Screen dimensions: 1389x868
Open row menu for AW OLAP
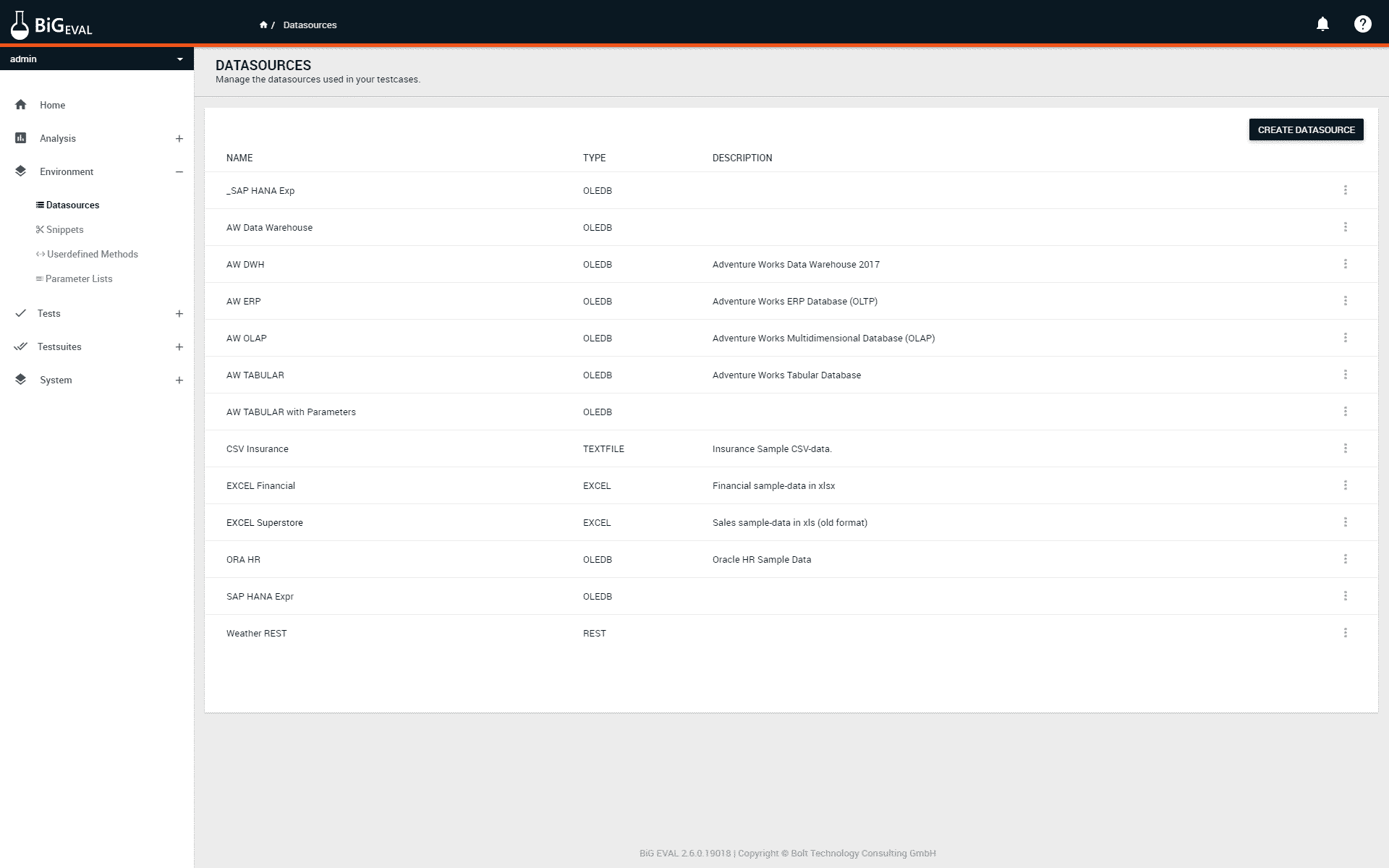(x=1345, y=338)
